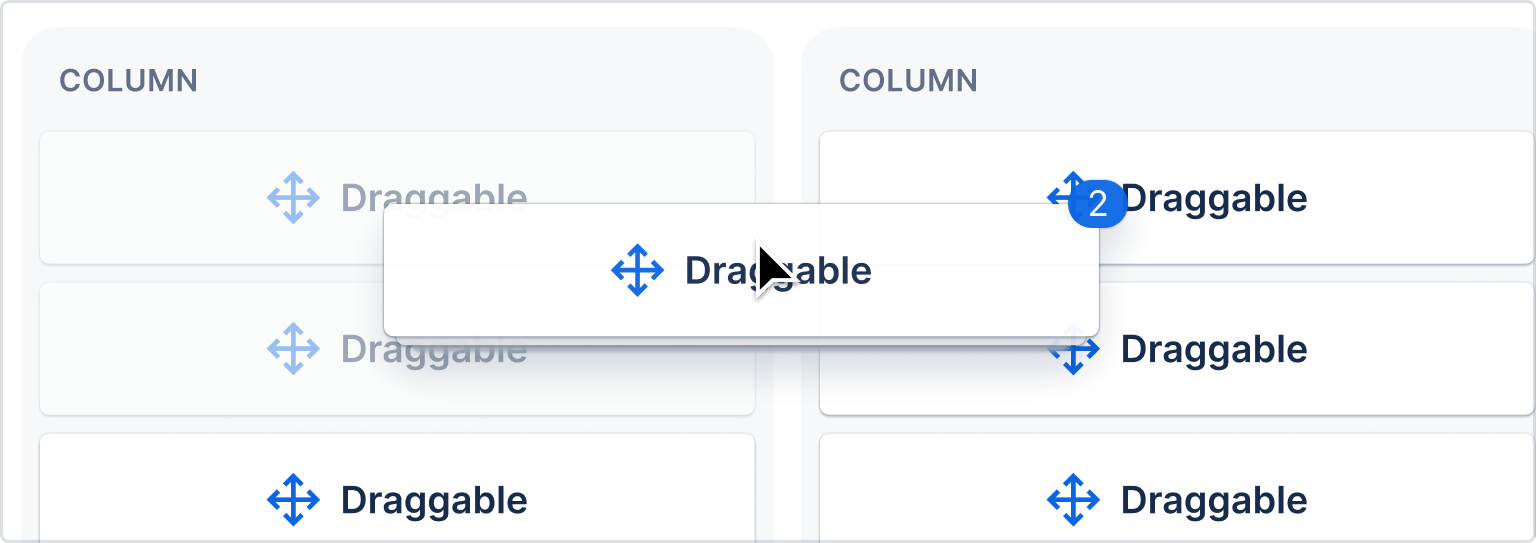Click the move icon on the third left-column card
This screenshot has width=1536, height=543.
coord(293,500)
